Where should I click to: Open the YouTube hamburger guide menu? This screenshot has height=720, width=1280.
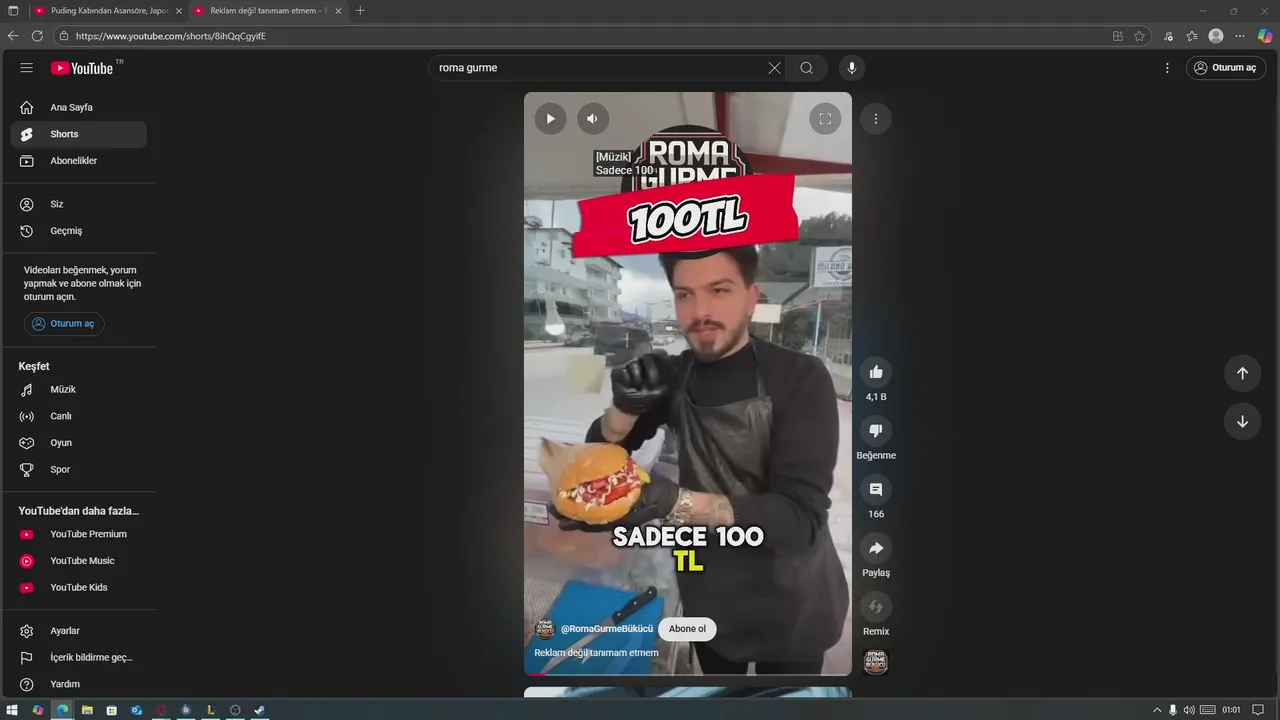27,68
